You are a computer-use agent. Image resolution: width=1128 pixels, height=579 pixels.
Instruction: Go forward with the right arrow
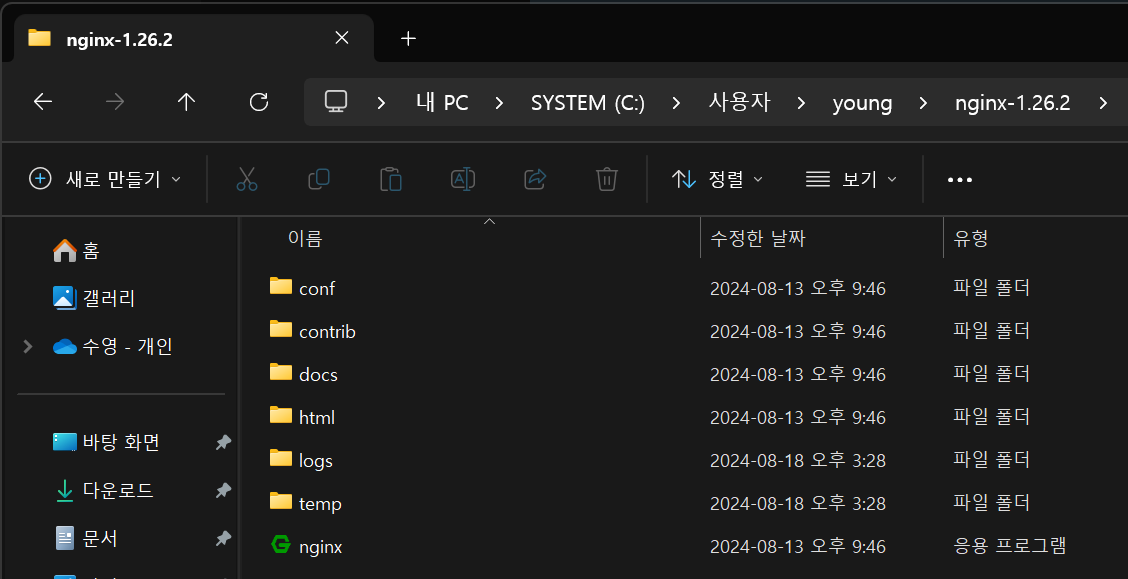click(x=114, y=102)
